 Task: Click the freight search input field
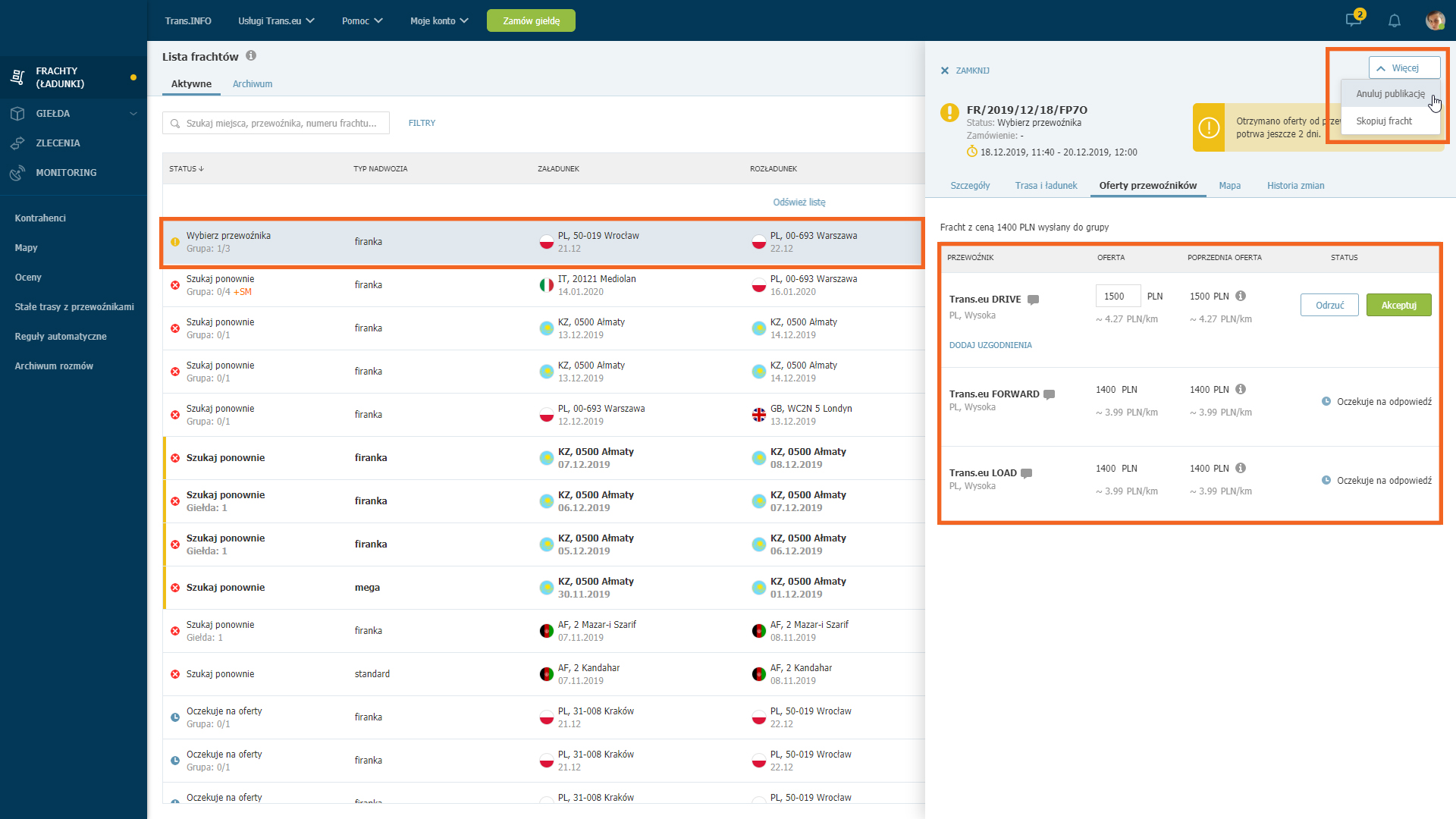(276, 123)
